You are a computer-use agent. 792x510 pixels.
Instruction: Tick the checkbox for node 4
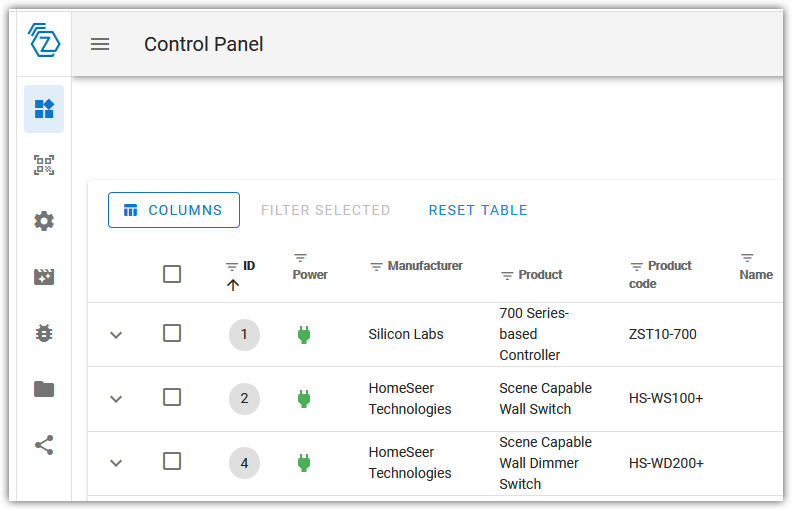[x=172, y=462]
